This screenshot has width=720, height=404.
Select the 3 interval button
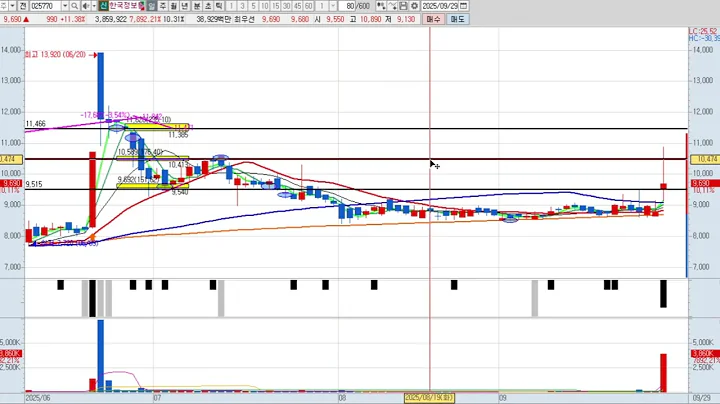(x=242, y=6)
